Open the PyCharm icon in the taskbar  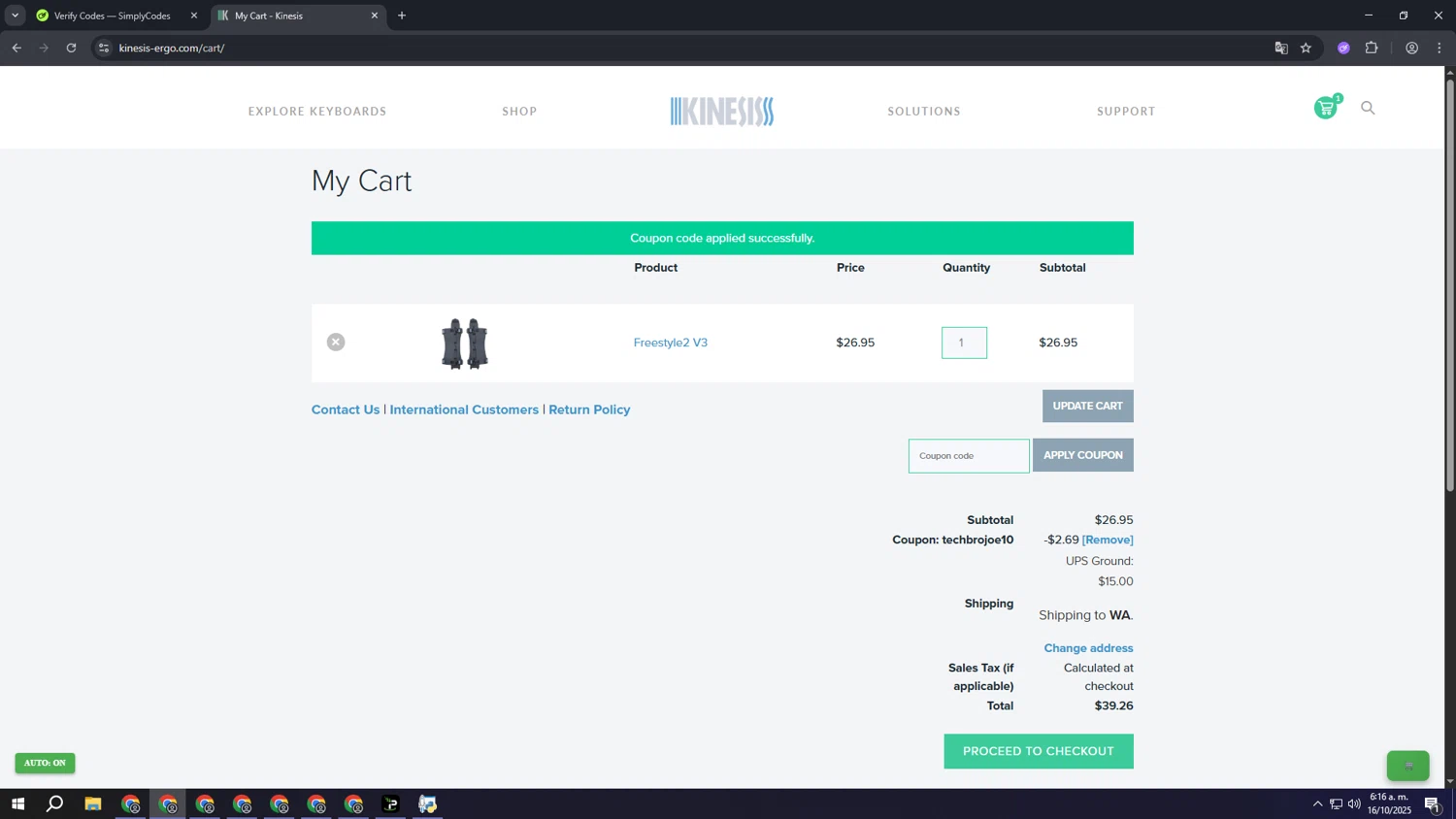[x=391, y=803]
